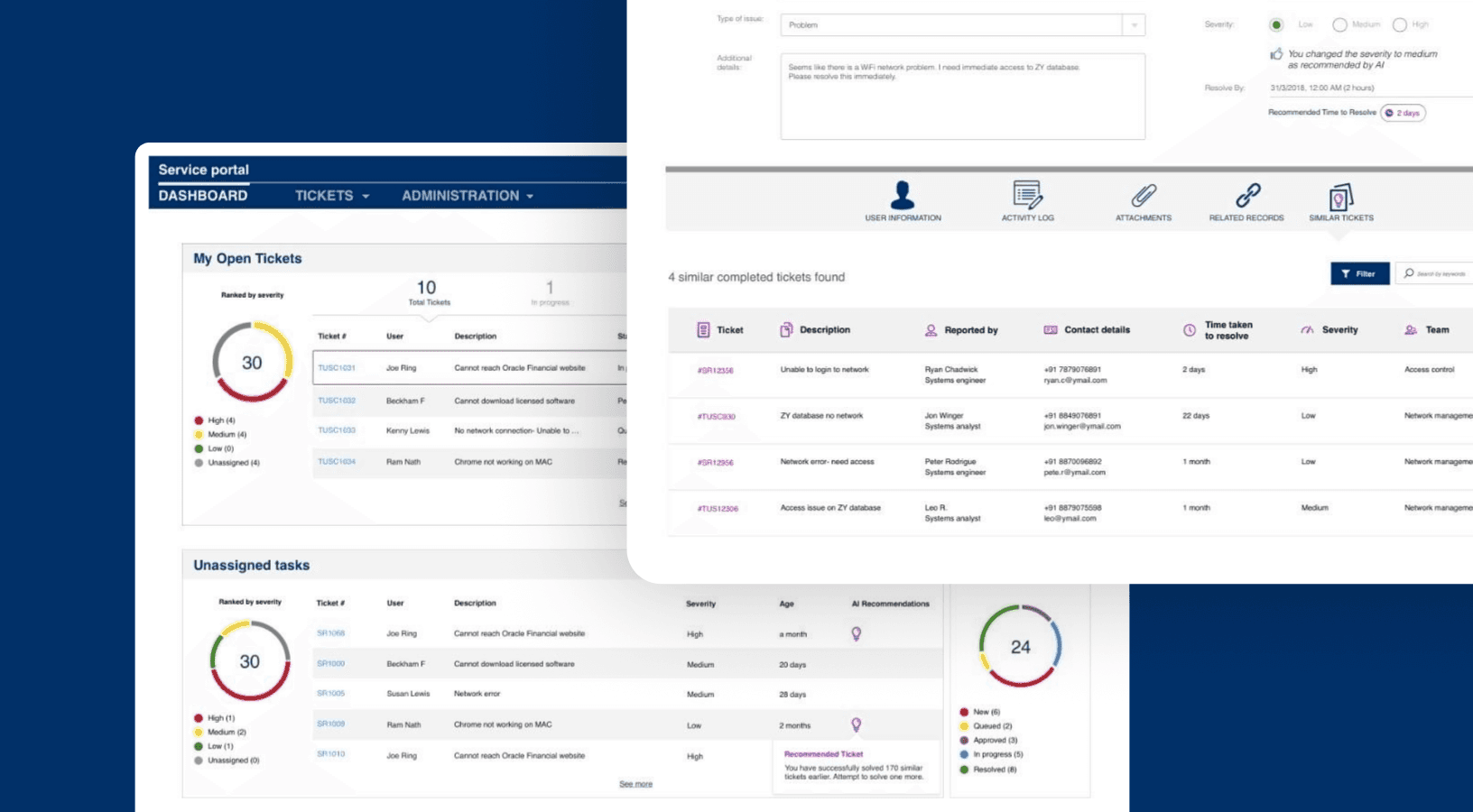
Task: Expand the Administration menu
Action: [468, 196]
